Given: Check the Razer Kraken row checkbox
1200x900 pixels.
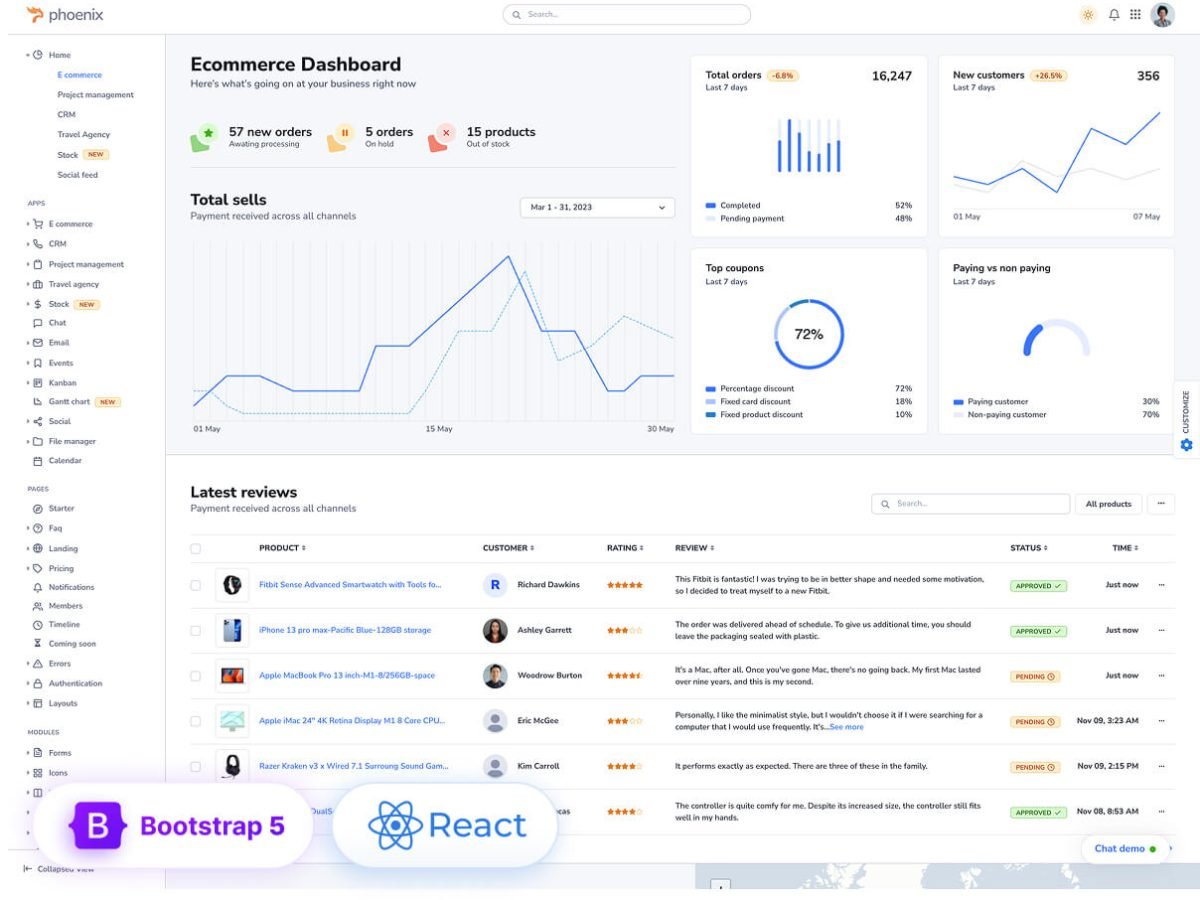Looking at the screenshot, I should tap(195, 766).
